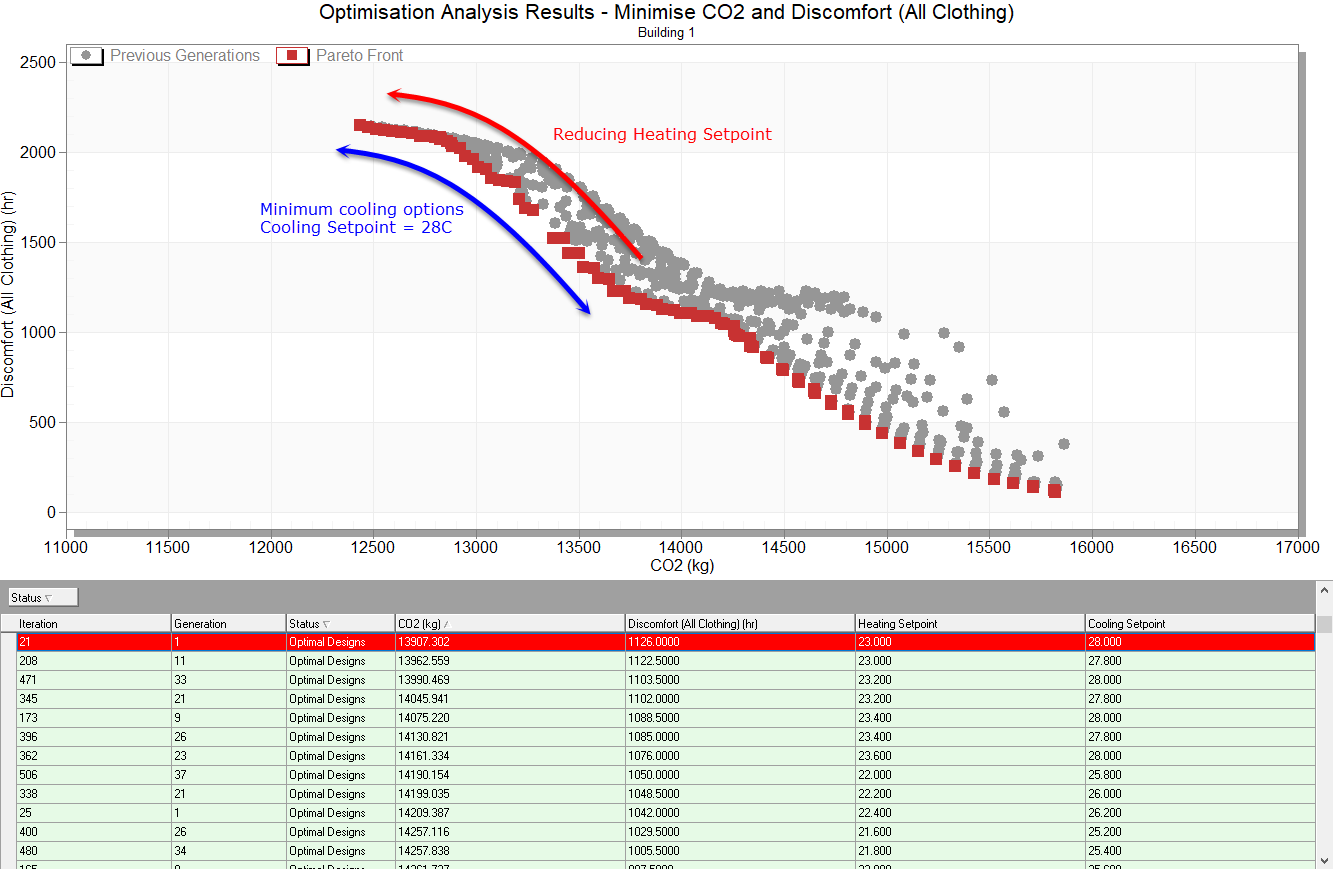This screenshot has height=873, width=1334.
Task: Click the Heating Setpoint column header
Action: point(968,624)
